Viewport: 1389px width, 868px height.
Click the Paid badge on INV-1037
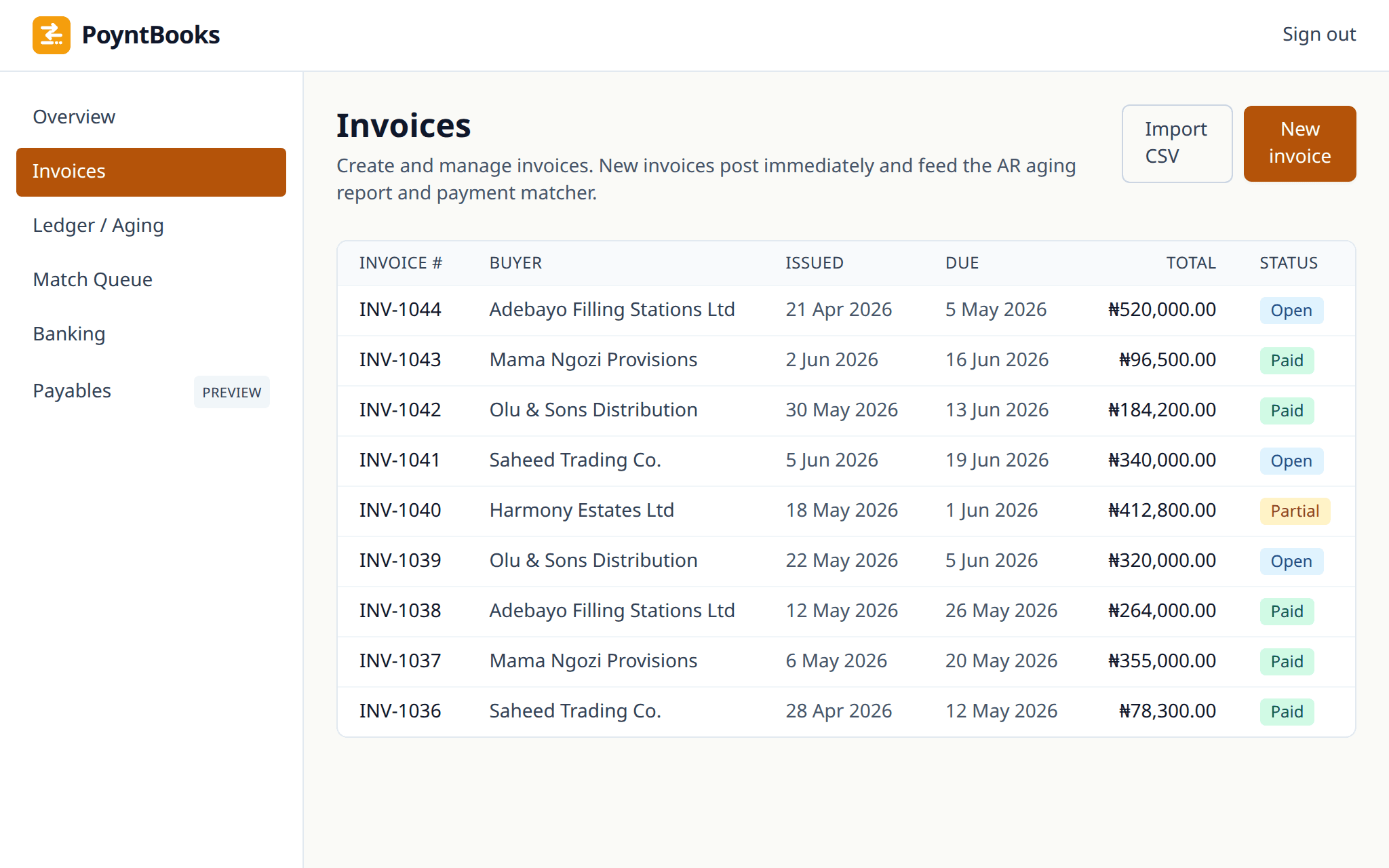click(x=1287, y=662)
